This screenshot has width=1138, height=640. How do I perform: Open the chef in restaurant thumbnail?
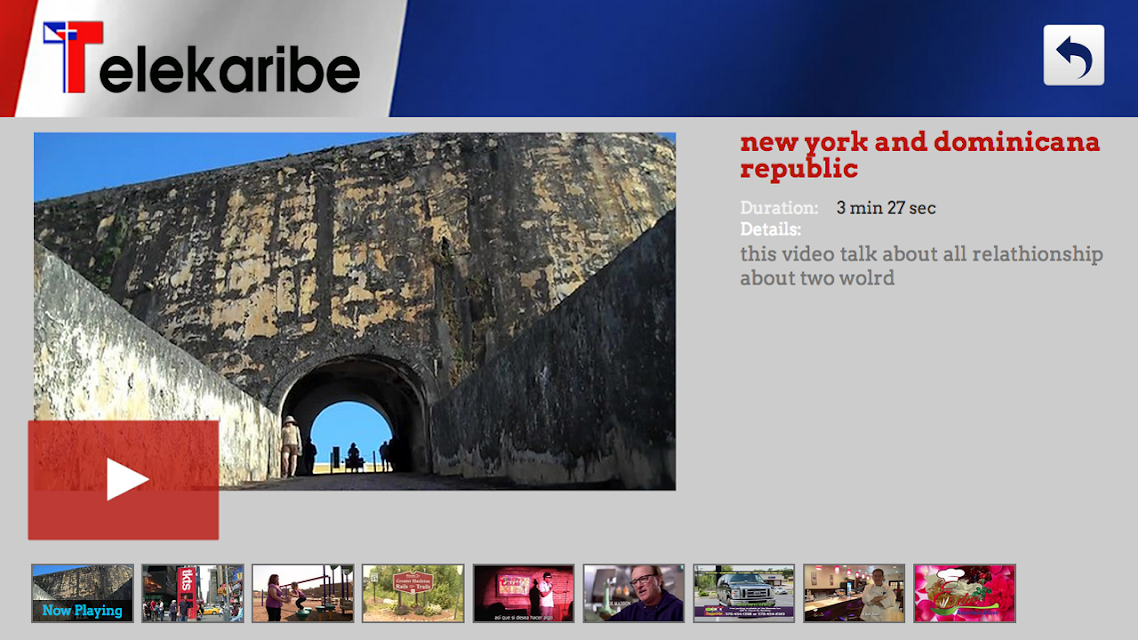pos(854,593)
